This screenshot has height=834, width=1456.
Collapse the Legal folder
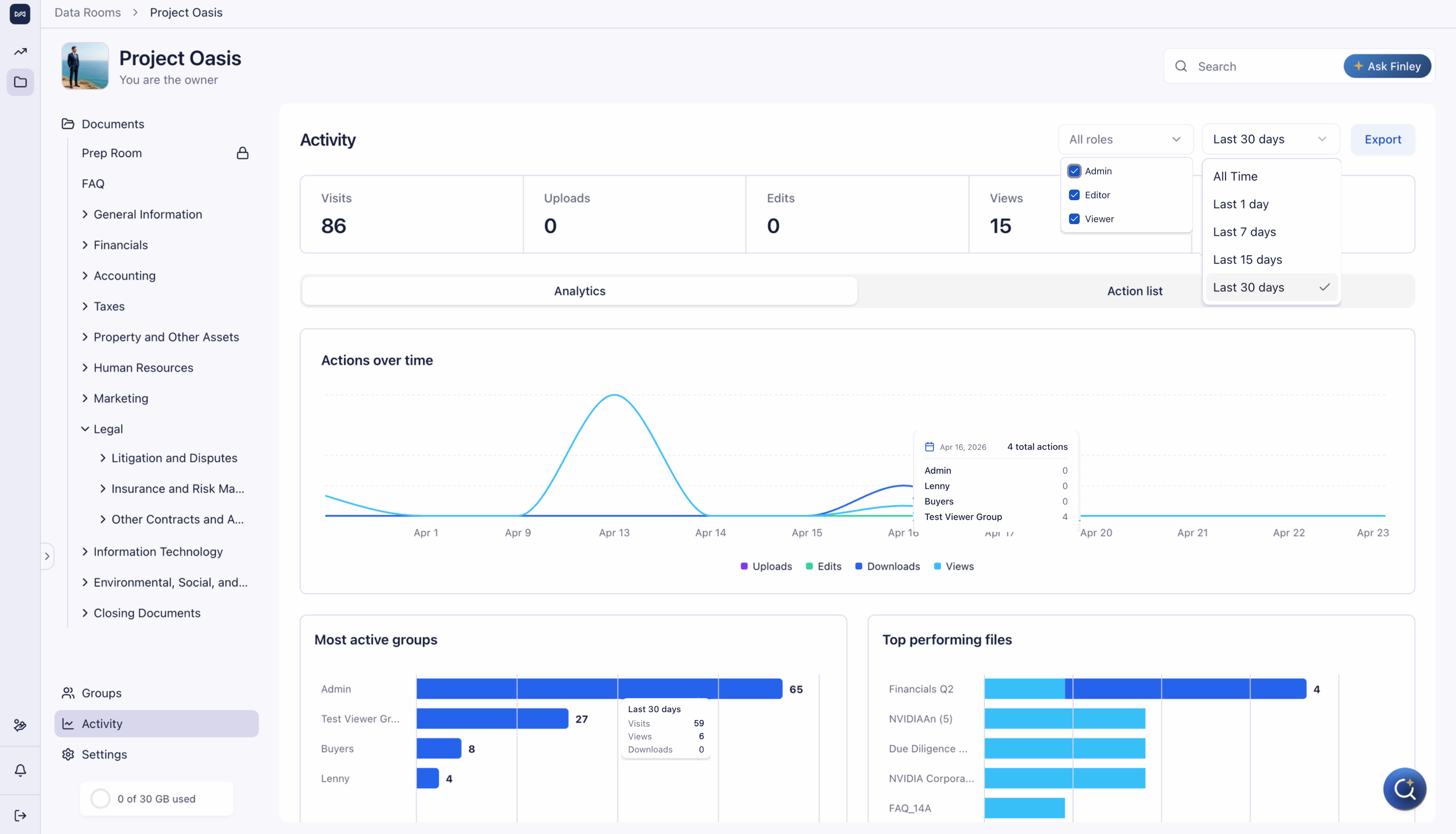85,429
